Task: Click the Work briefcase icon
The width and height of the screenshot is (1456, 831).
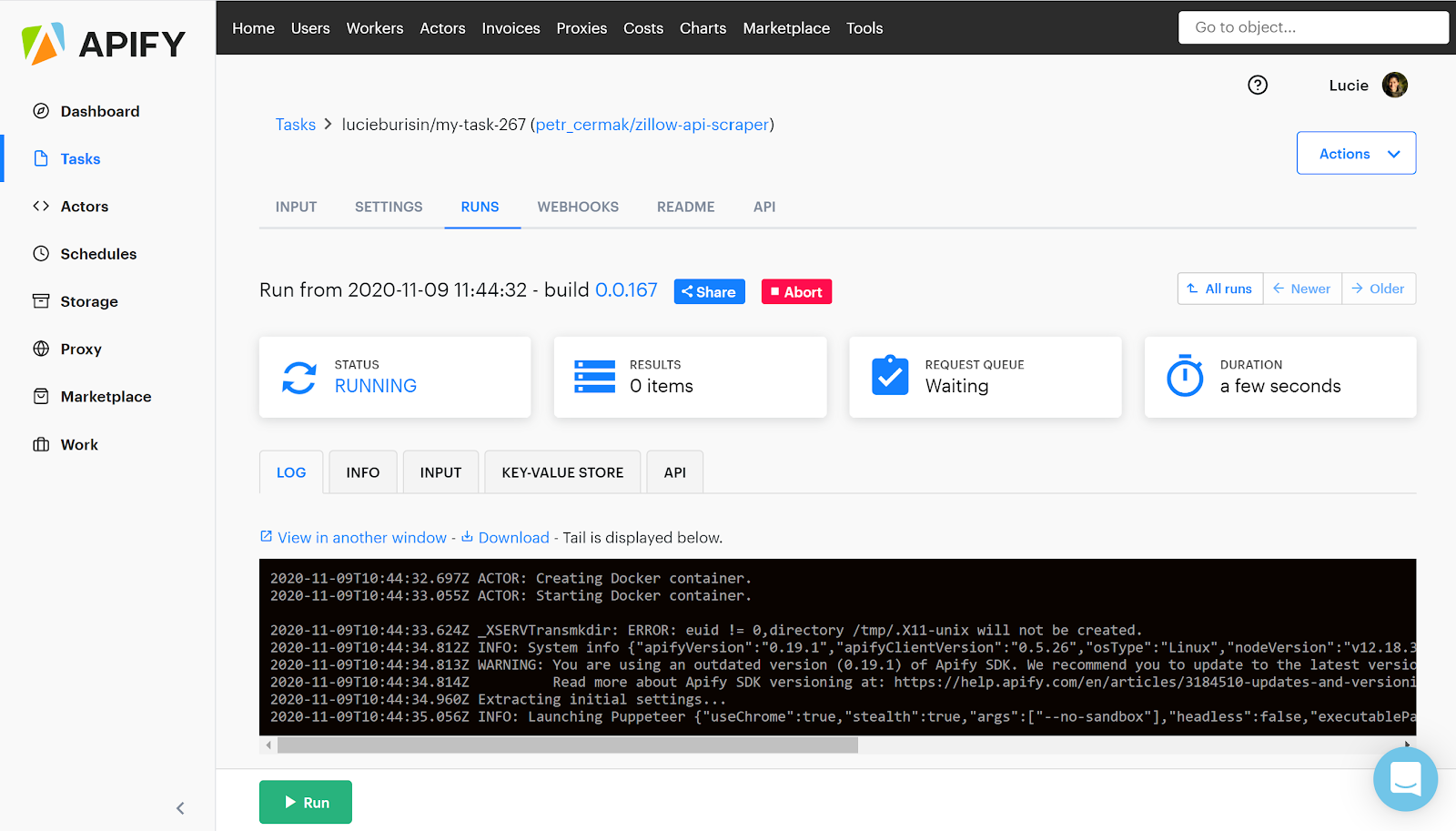Action: pos(41,444)
